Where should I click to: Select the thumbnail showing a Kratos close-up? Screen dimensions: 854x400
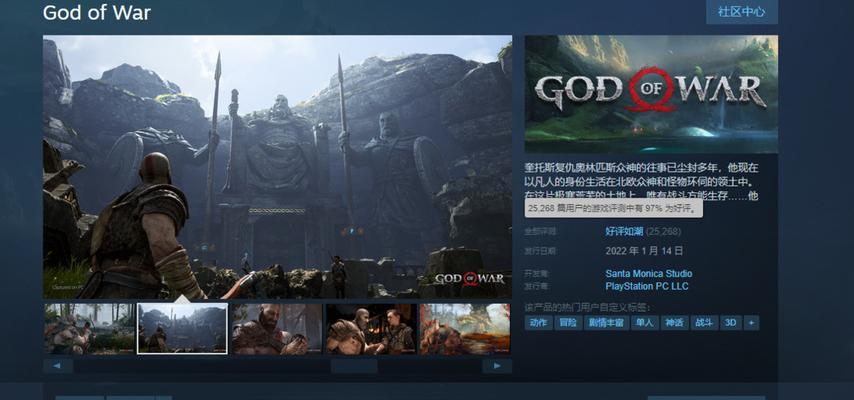pos(277,329)
